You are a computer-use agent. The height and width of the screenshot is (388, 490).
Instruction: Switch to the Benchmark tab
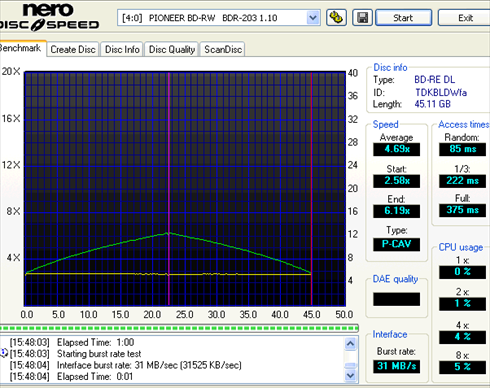coord(21,49)
